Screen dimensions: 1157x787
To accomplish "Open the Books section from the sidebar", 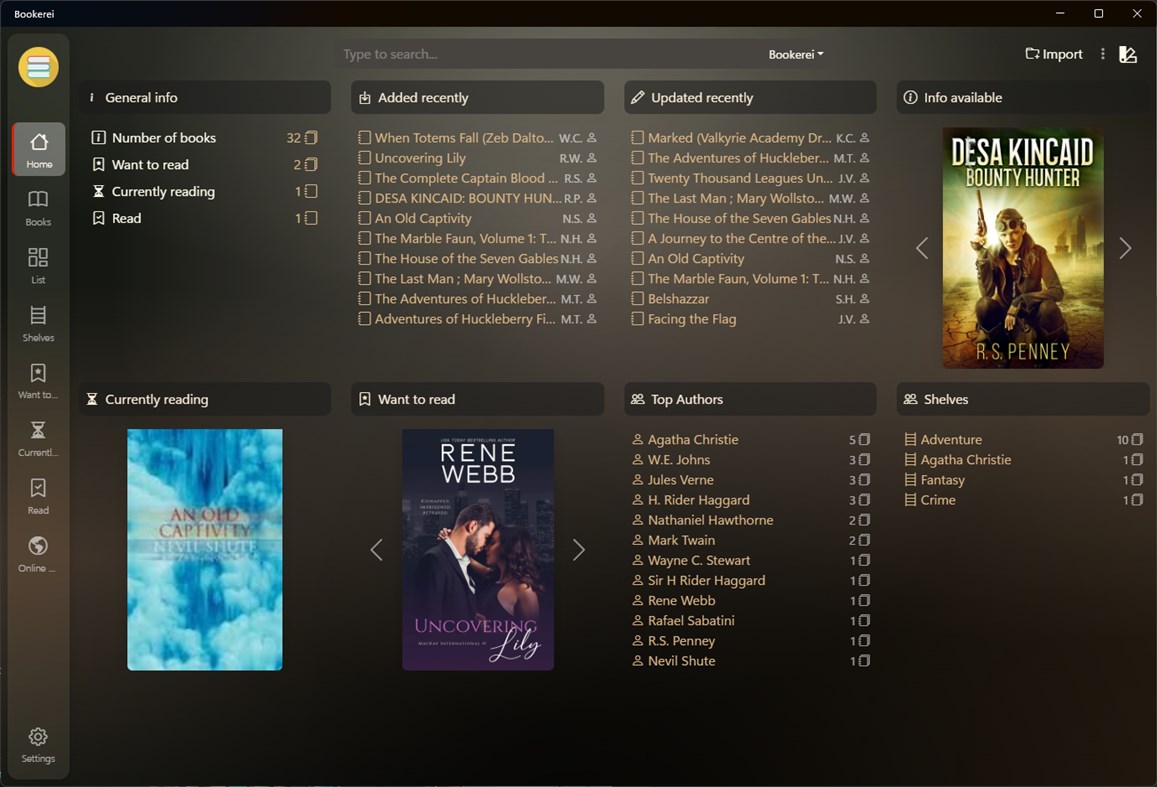I will coord(37,207).
